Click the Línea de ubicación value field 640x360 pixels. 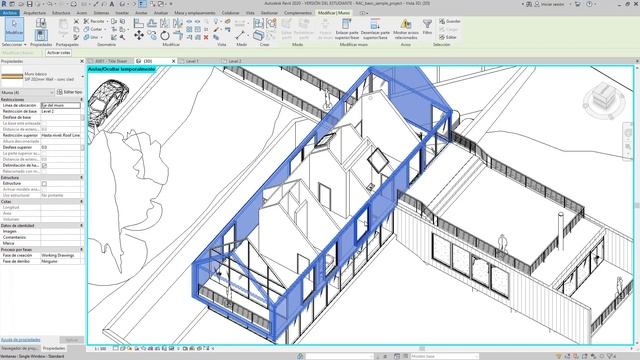click(61, 105)
